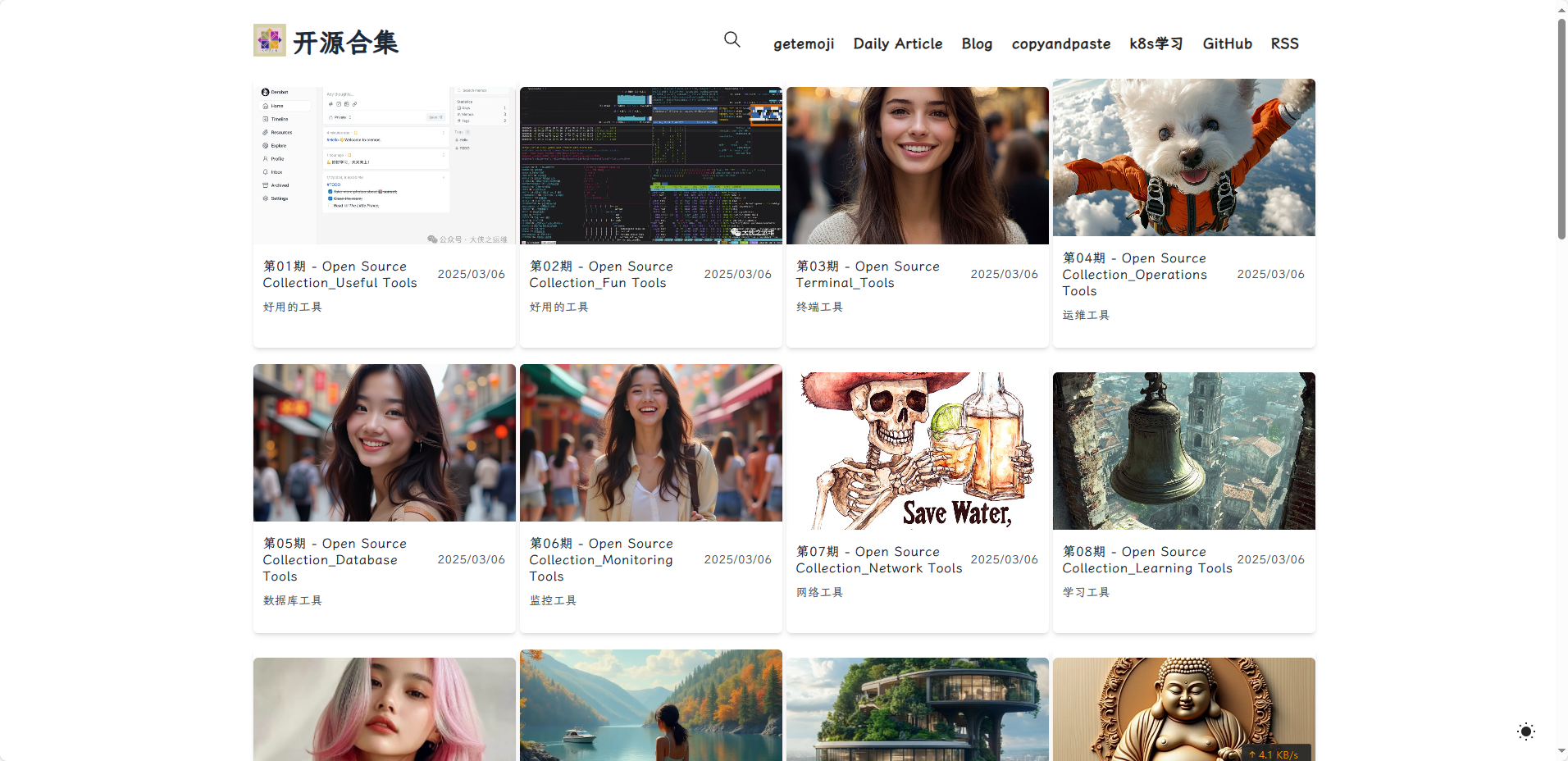1568x761 pixels.
Task: Click the site logo icon
Action: [269, 40]
